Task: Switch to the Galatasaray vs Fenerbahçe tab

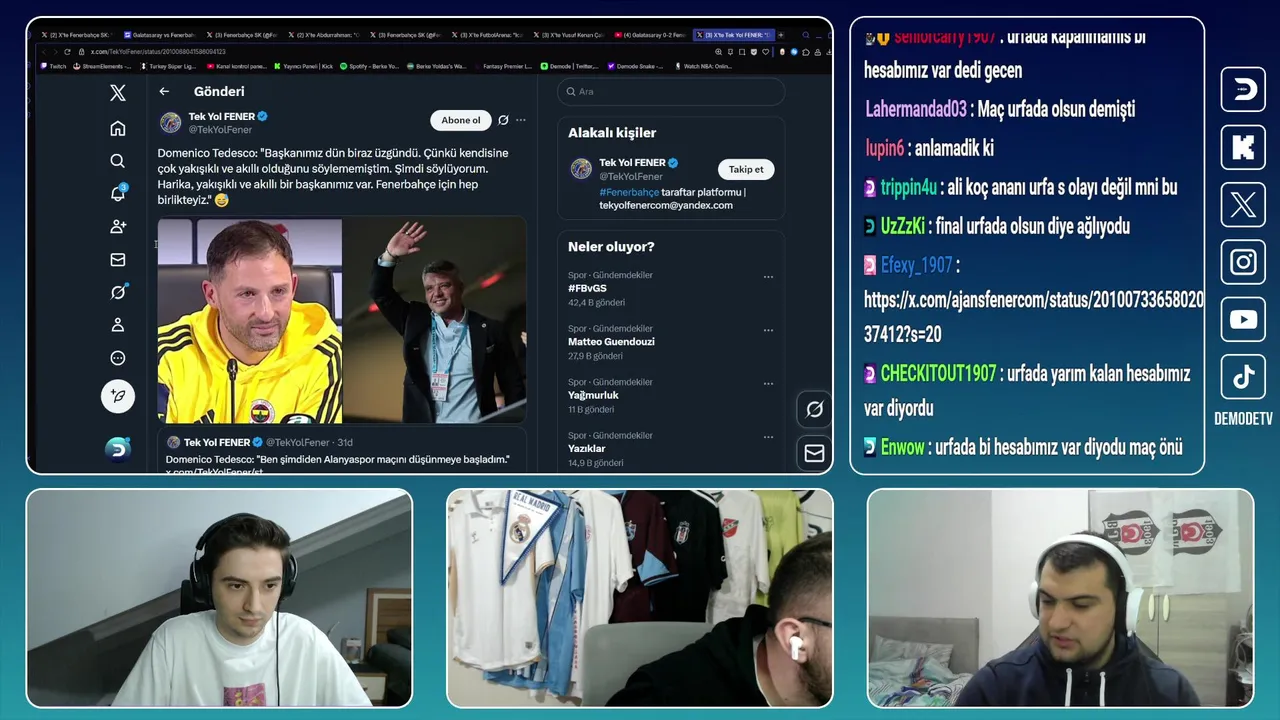Action: click(x=160, y=35)
